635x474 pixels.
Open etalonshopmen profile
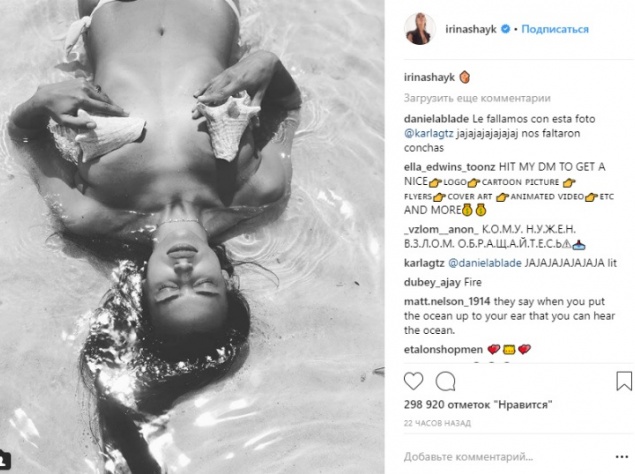click(x=443, y=350)
